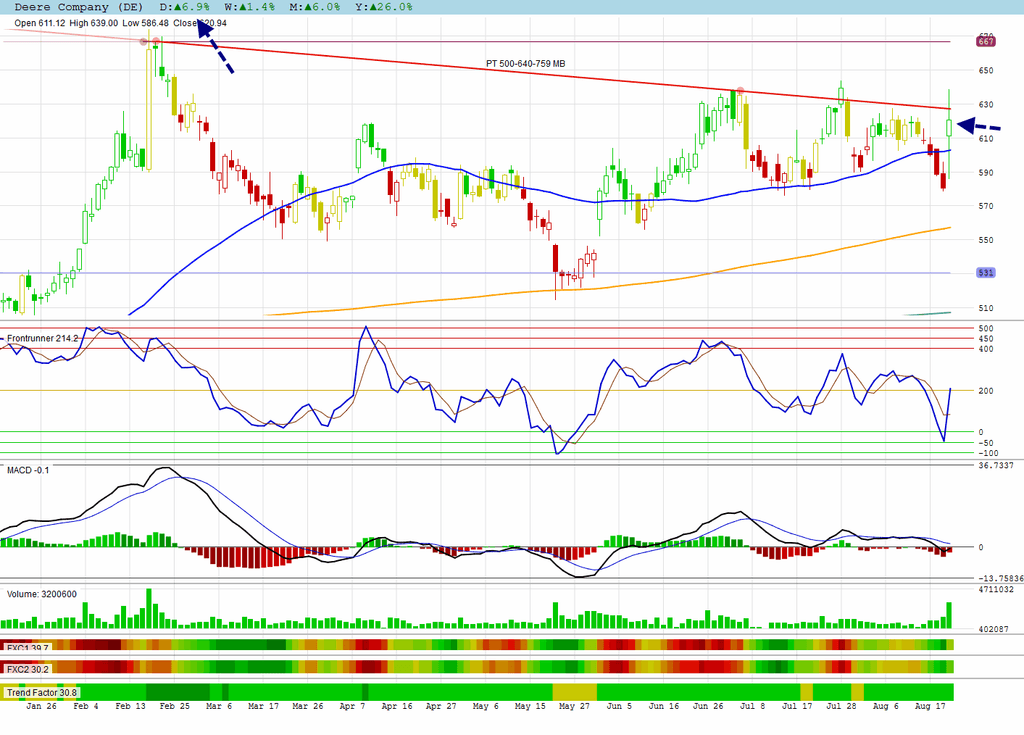1024x735 pixels.
Task: Click the Feb 4 date label
Action: (x=86, y=706)
